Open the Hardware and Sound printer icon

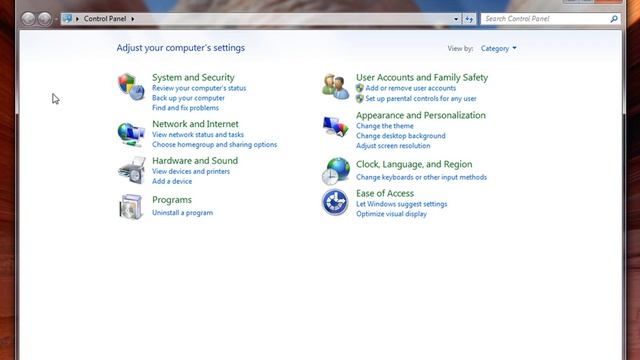[131, 171]
